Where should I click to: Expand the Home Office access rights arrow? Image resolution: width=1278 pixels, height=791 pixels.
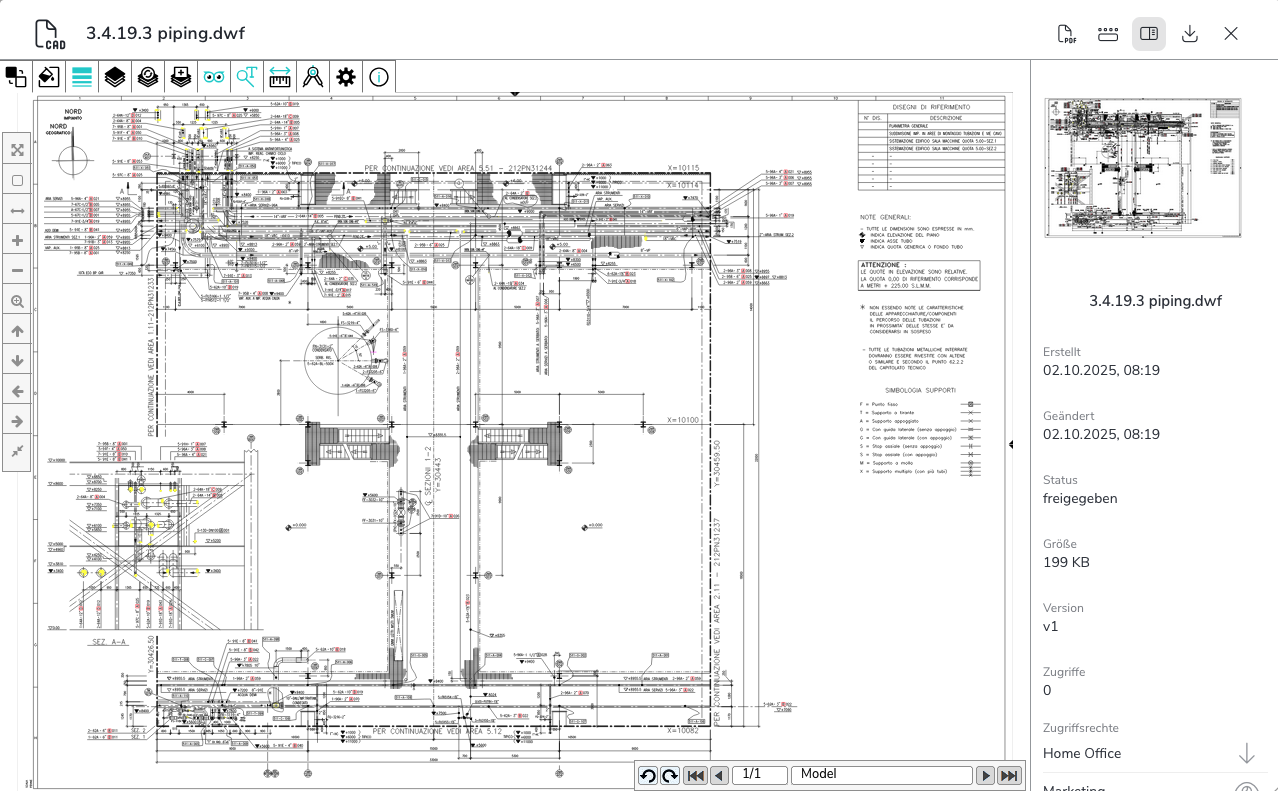pyautogui.click(x=1246, y=753)
